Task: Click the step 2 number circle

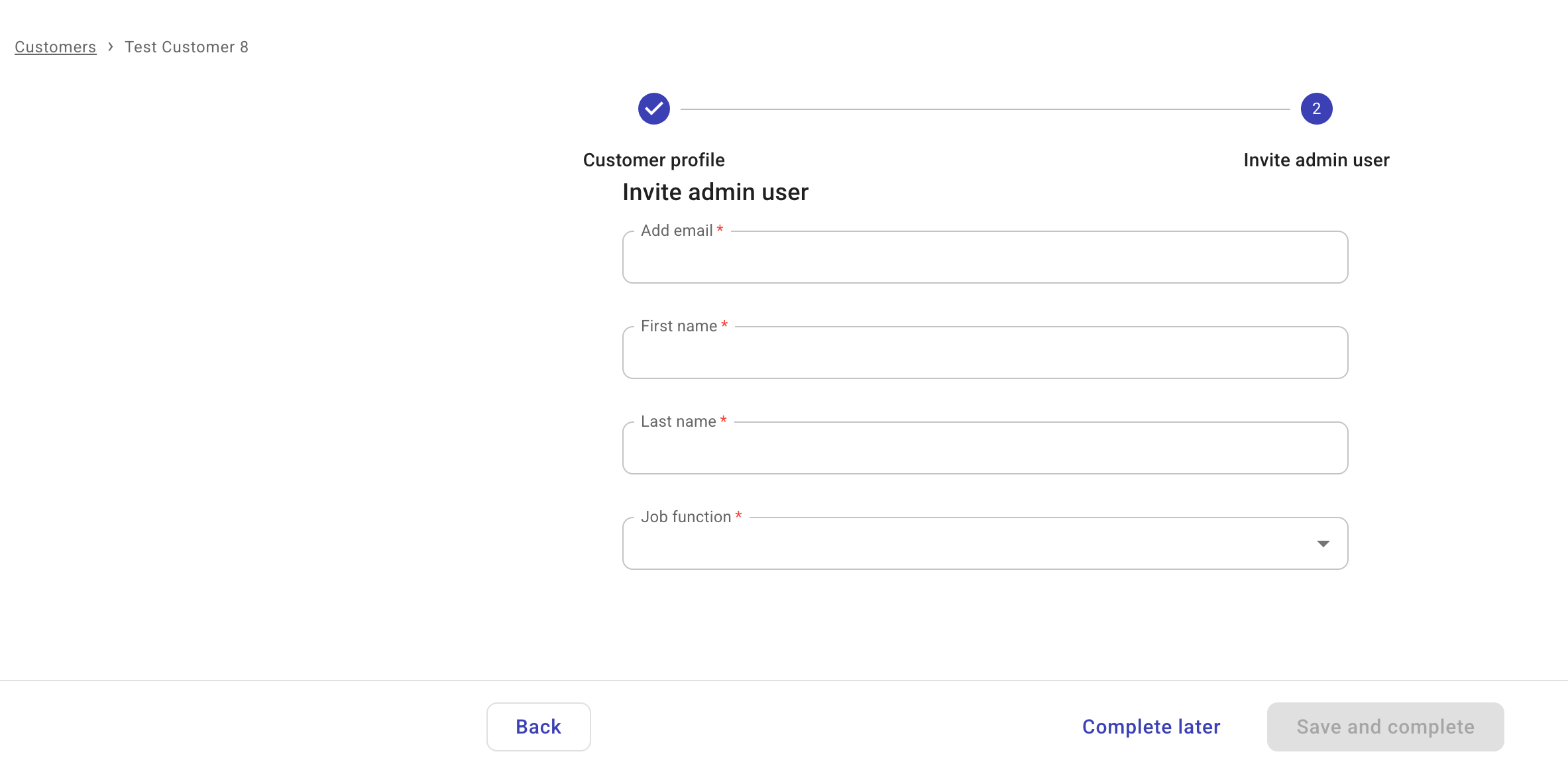Action: coord(1316,109)
